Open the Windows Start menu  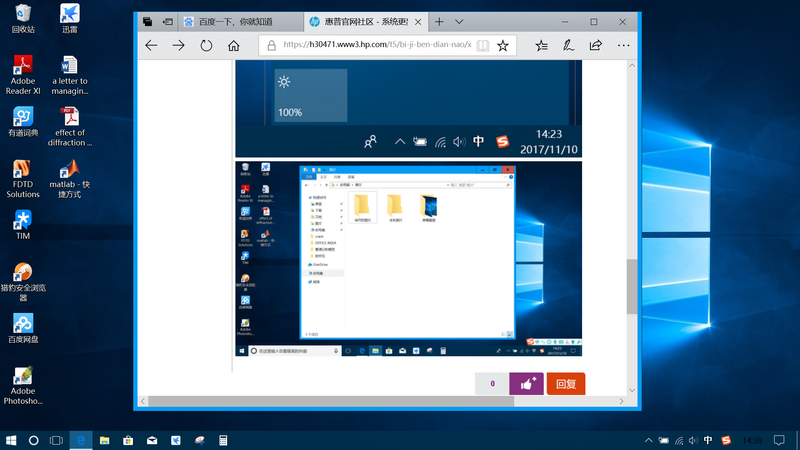11,440
